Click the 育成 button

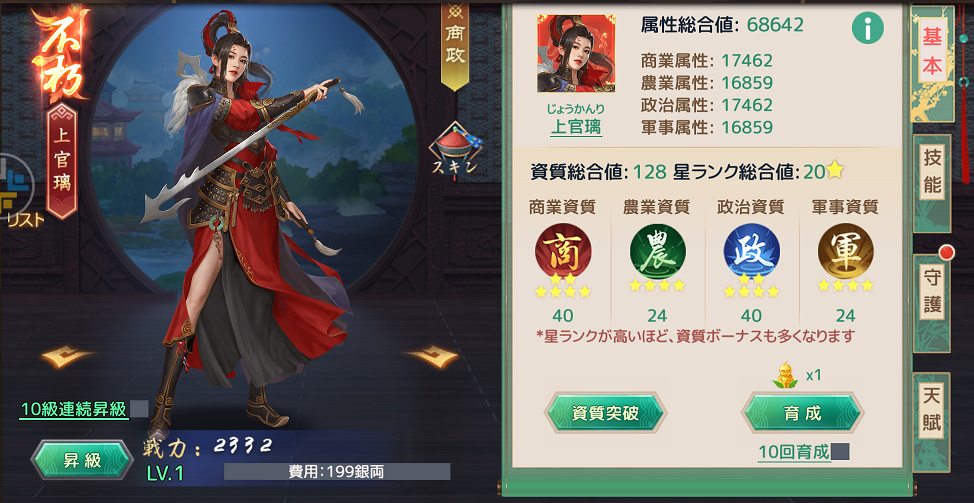(803, 413)
